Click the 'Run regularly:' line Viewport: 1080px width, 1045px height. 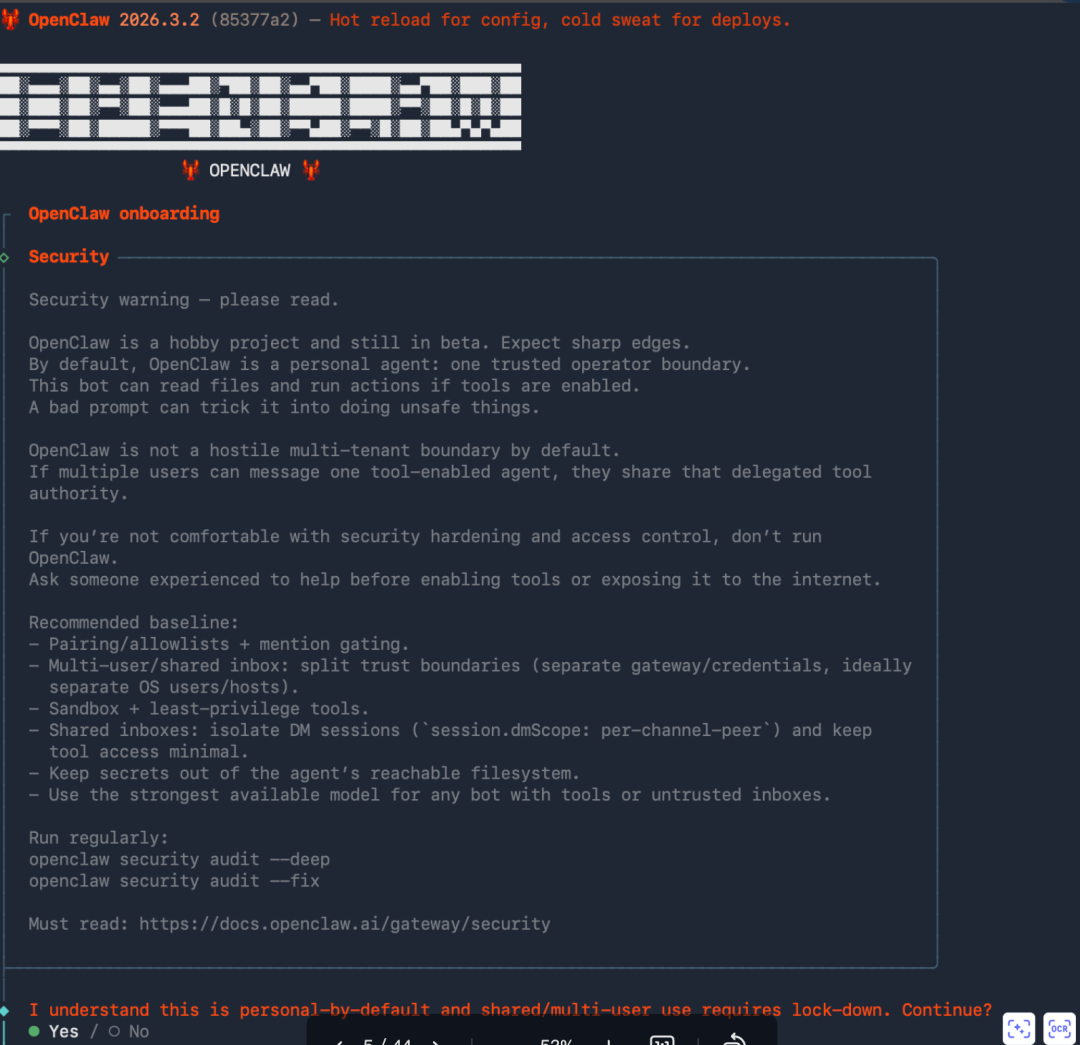(x=98, y=838)
